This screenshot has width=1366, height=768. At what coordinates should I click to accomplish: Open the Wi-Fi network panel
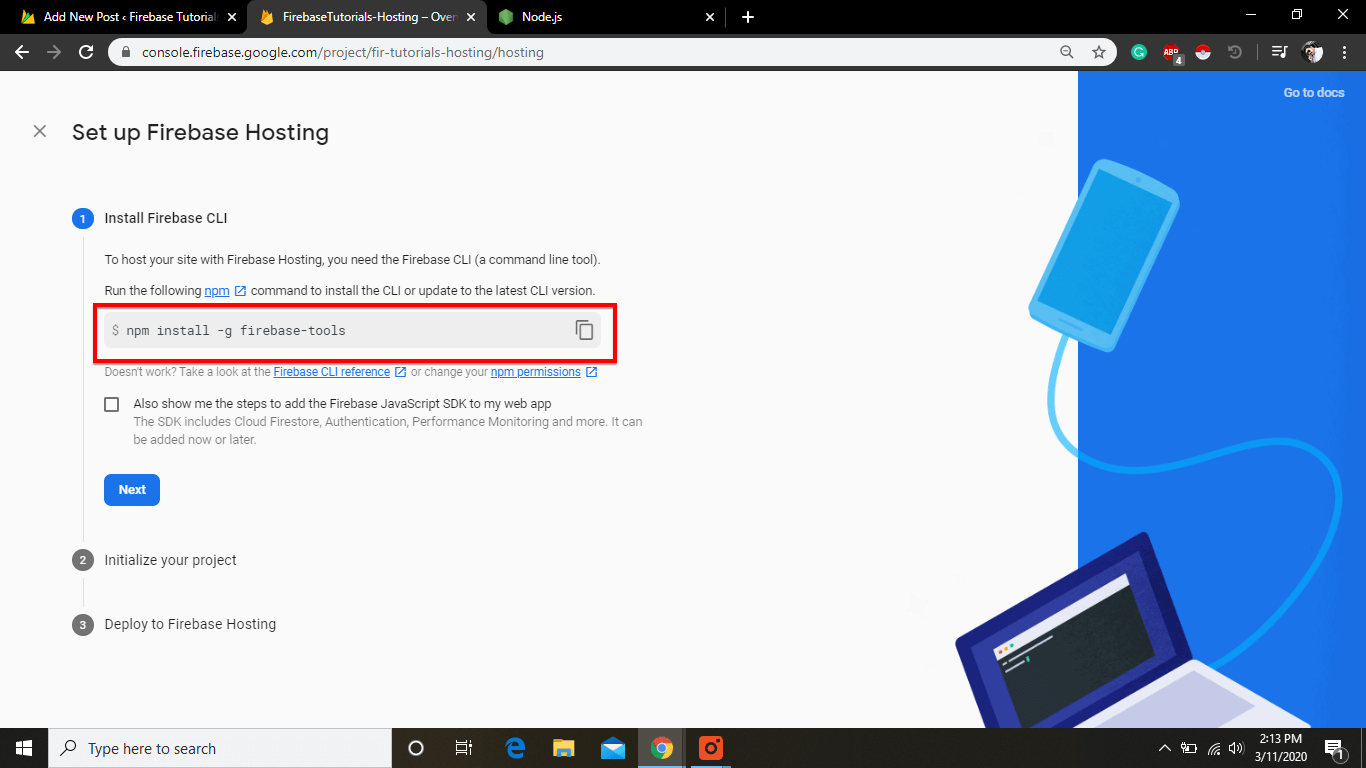coord(1214,748)
